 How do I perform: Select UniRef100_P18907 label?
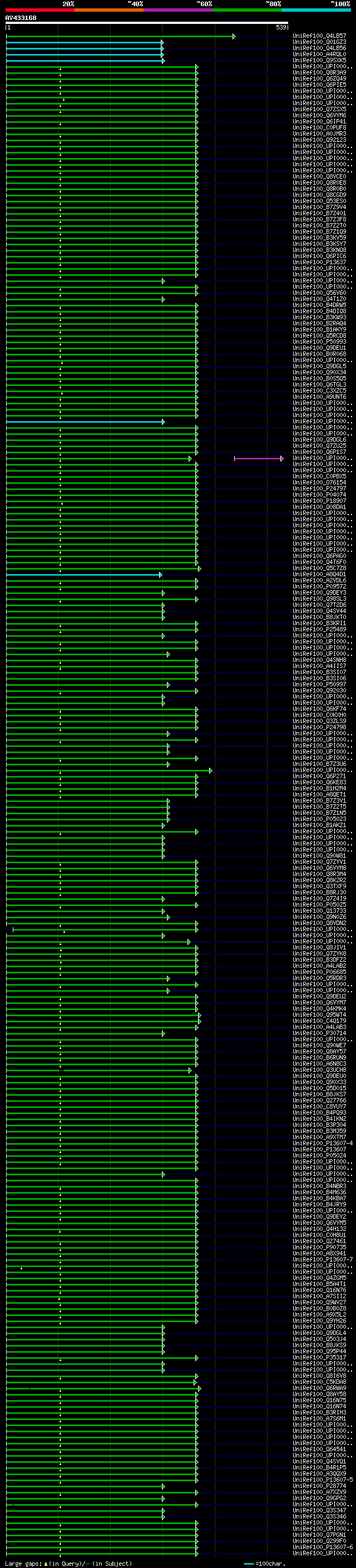click(x=319, y=501)
